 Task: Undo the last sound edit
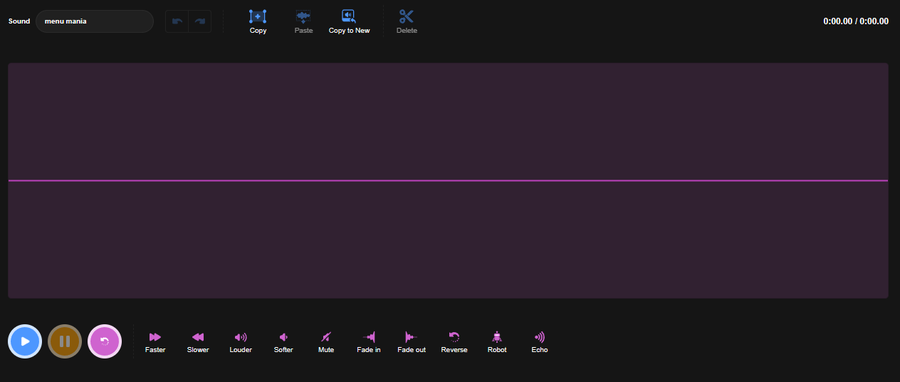tap(177, 21)
